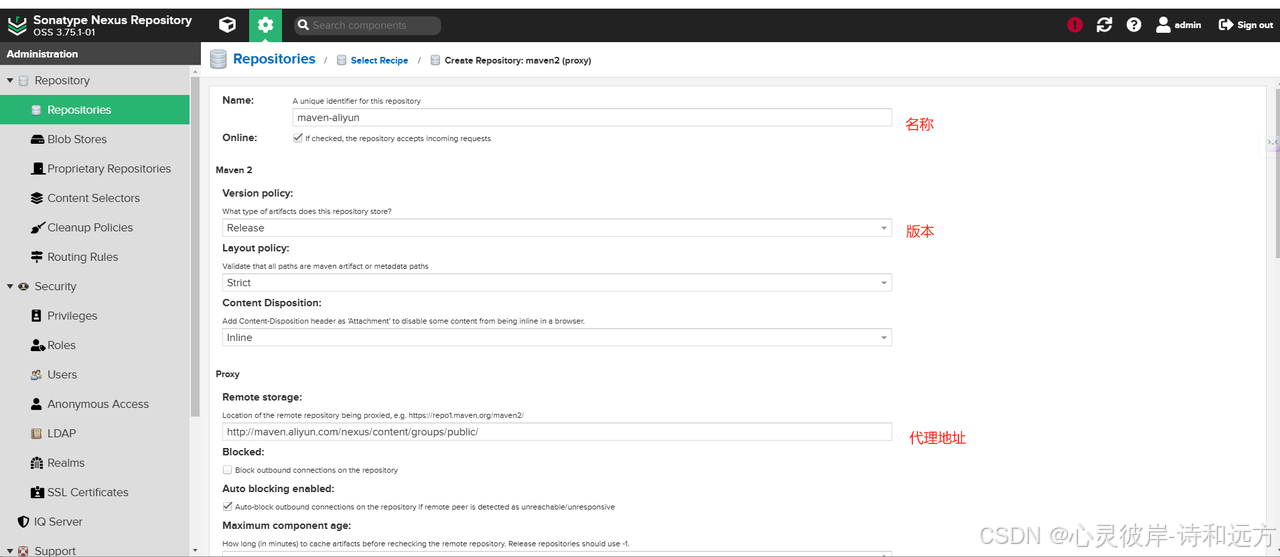Click the Privileges badge icon
Image resolution: width=1280 pixels, height=557 pixels.
[37, 316]
